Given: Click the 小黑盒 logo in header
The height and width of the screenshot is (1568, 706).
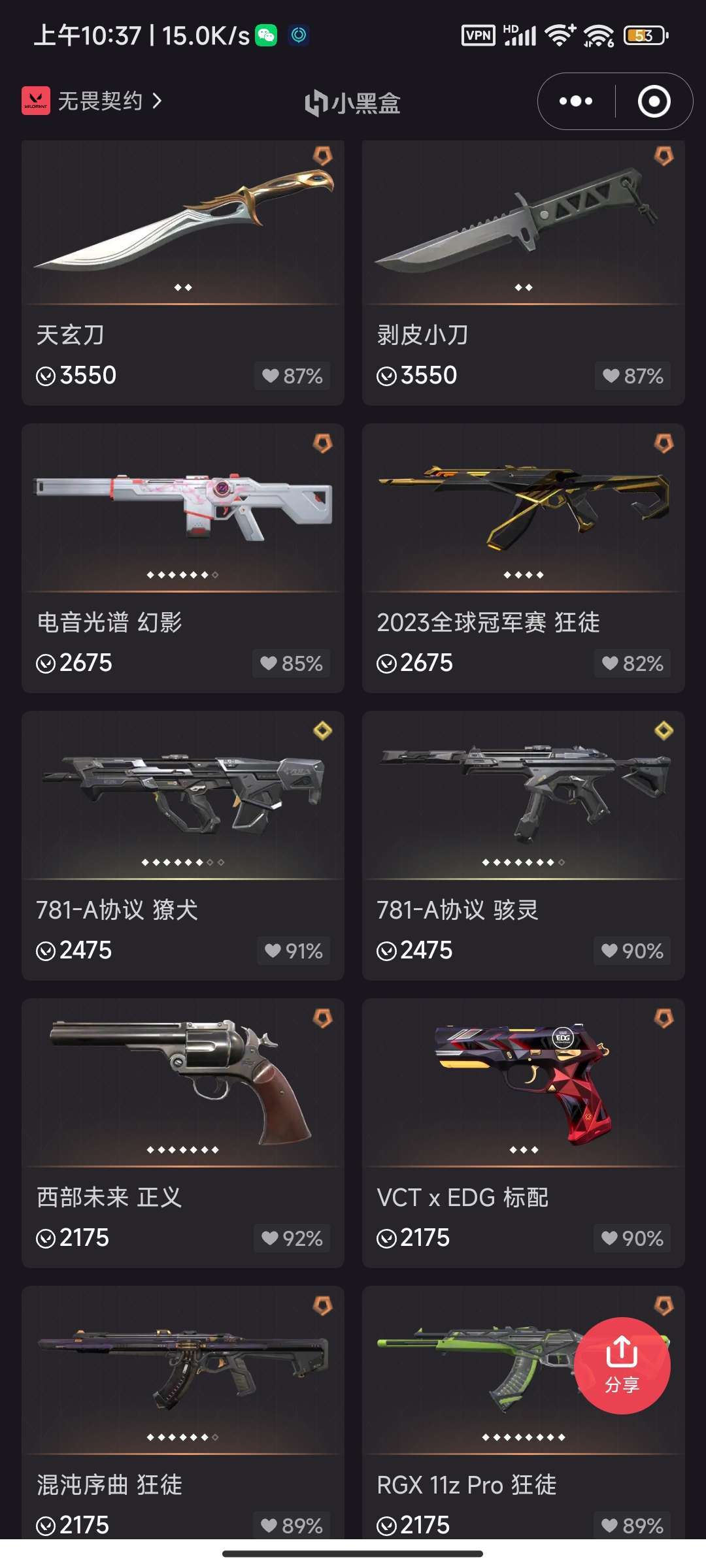Looking at the screenshot, I should coord(353,103).
